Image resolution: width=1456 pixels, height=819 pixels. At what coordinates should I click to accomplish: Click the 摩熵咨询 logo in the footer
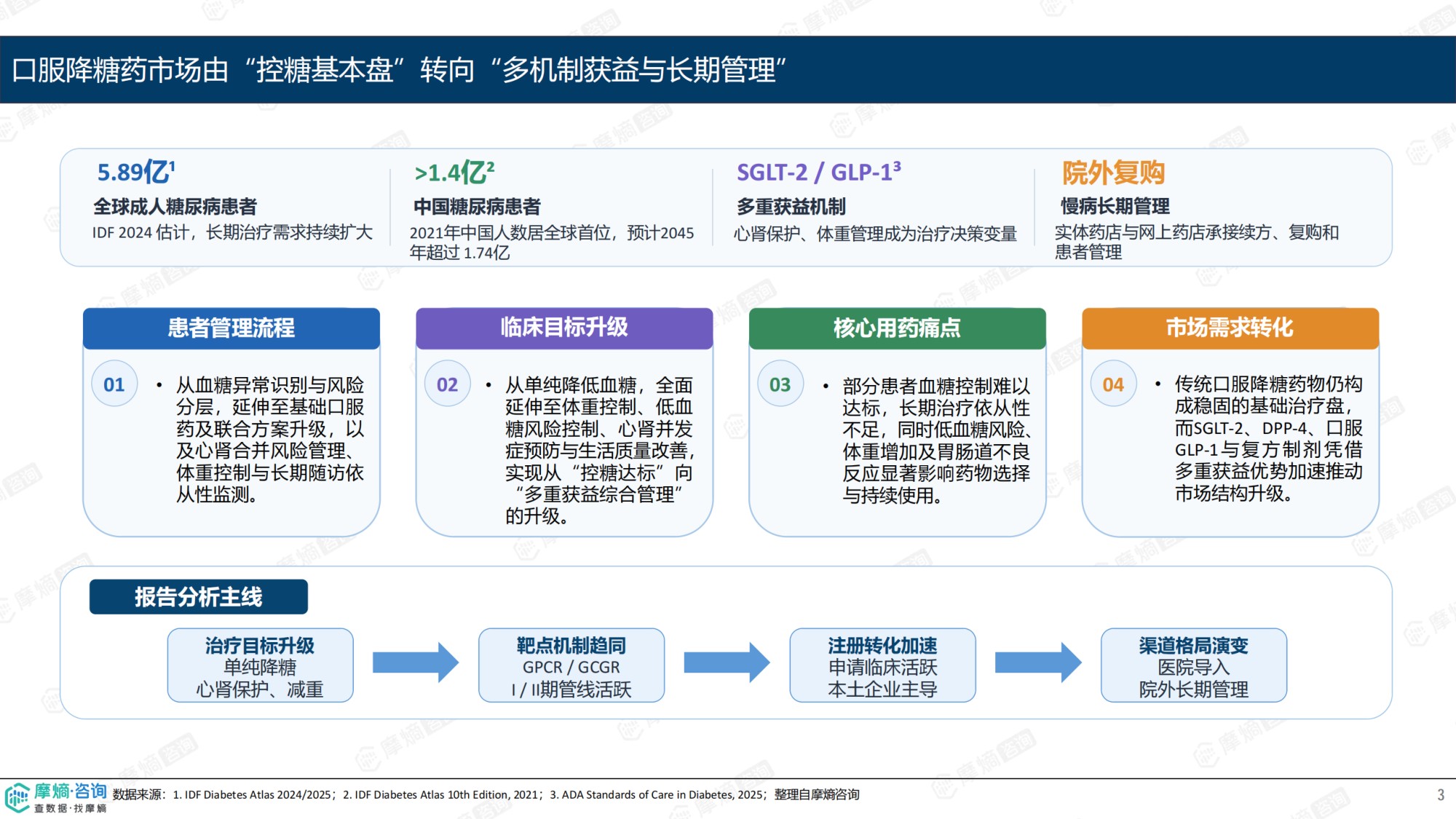coord(56,797)
